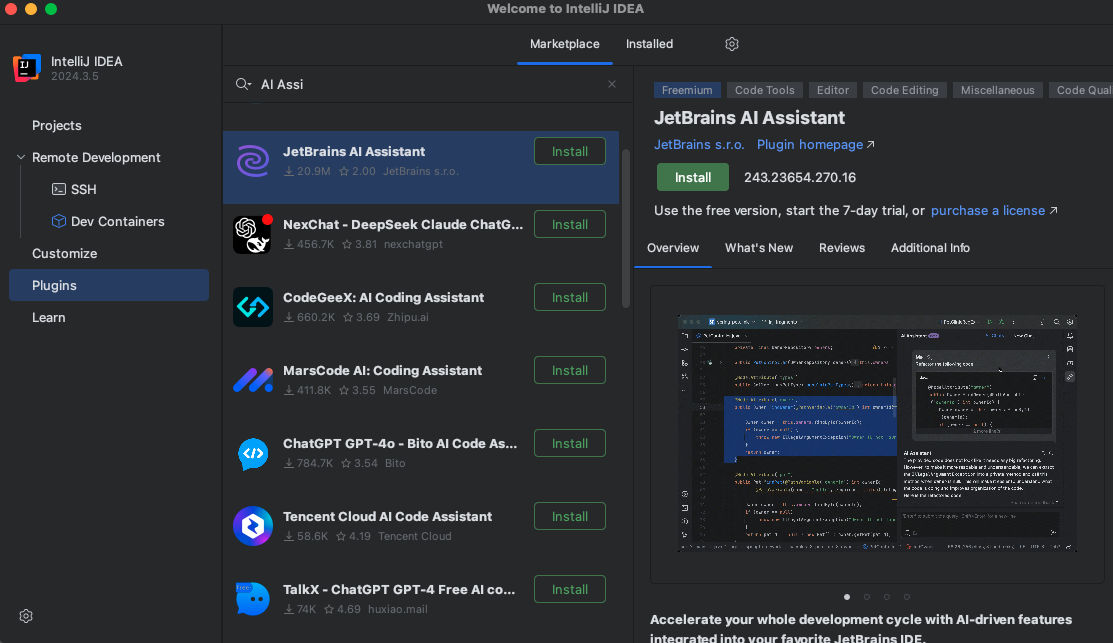Install Tencent Cloud AI Code Assistant
The height and width of the screenshot is (643, 1113).
point(570,517)
